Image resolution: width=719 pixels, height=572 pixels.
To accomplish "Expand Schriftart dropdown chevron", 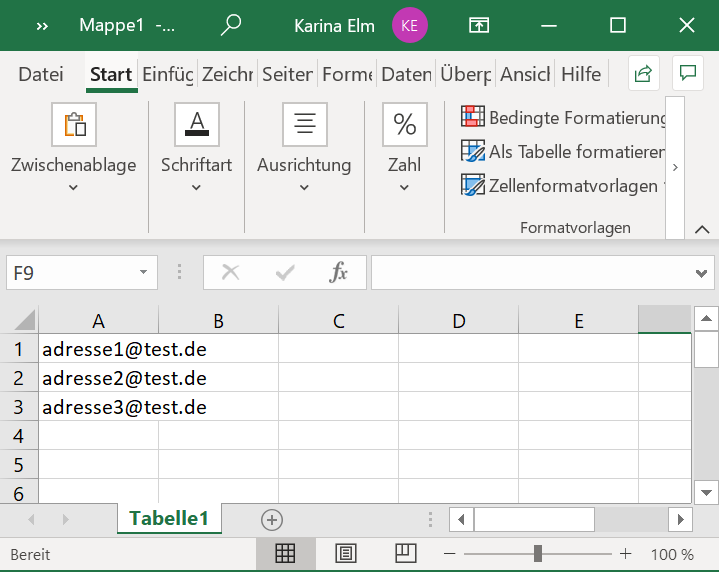I will click(x=196, y=187).
